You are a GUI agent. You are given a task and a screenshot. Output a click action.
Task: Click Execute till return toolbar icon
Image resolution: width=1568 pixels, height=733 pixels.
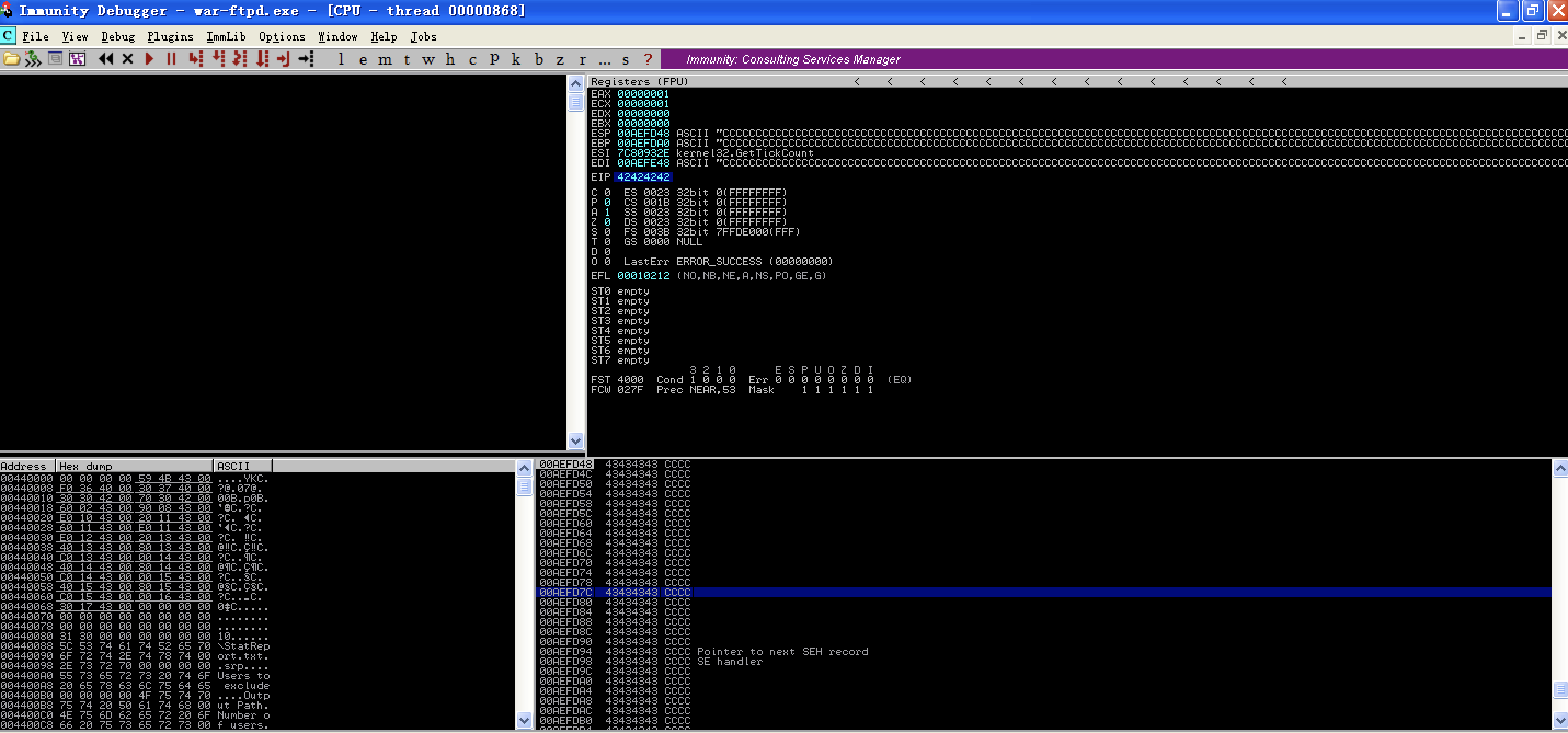(284, 59)
